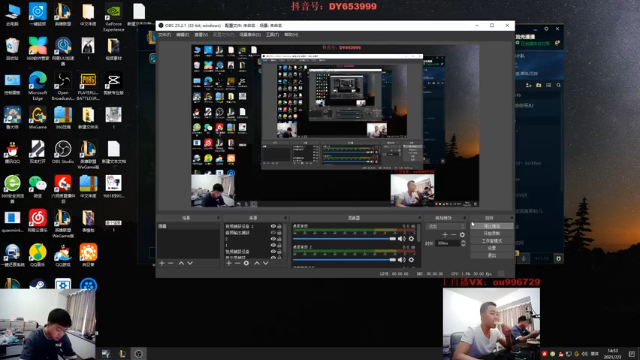Open QQ Music desktop shortcut
640x360 pixels.
tap(38, 255)
